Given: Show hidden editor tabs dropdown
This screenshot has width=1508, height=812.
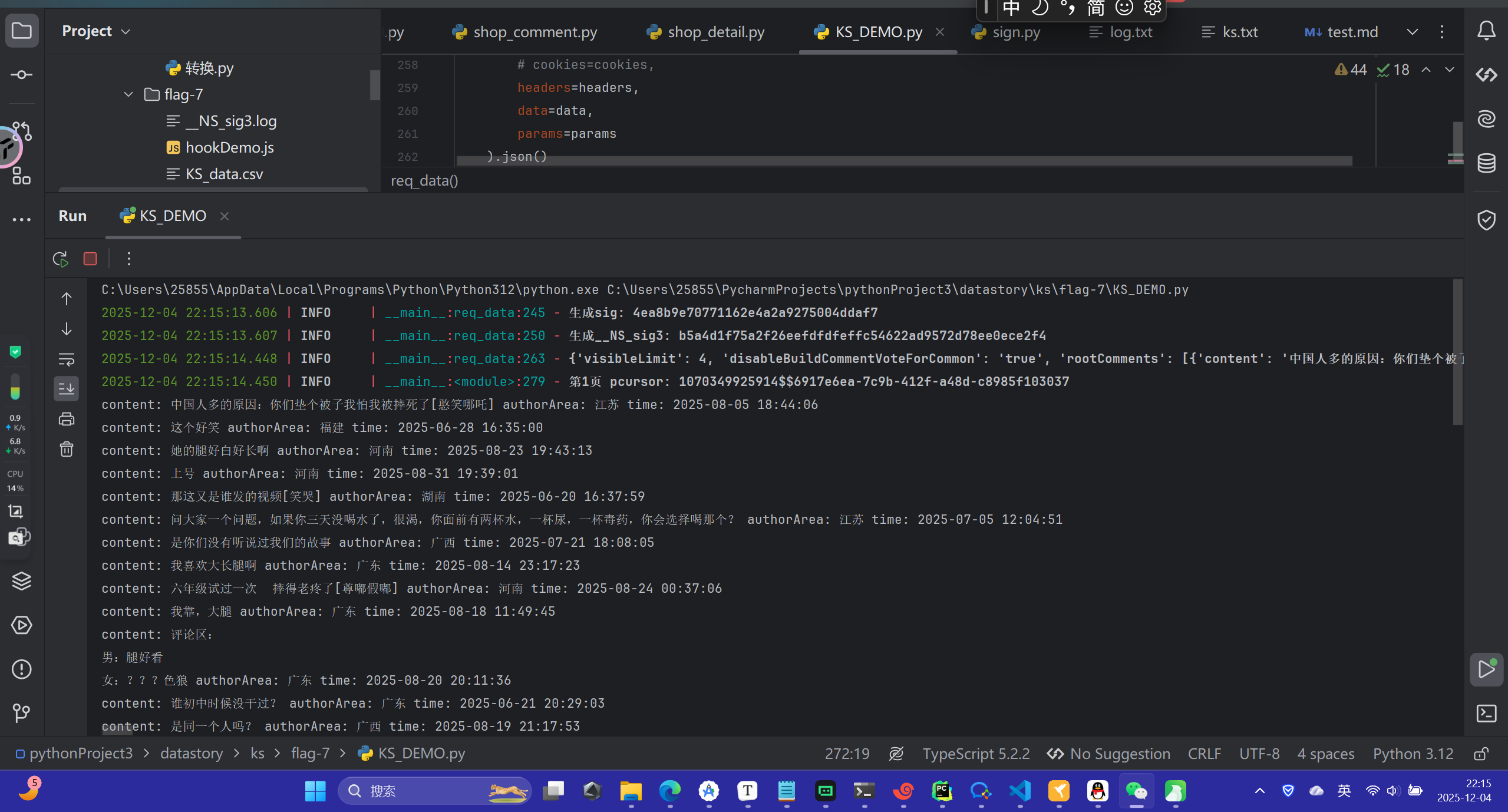Looking at the screenshot, I should pos(1412,32).
